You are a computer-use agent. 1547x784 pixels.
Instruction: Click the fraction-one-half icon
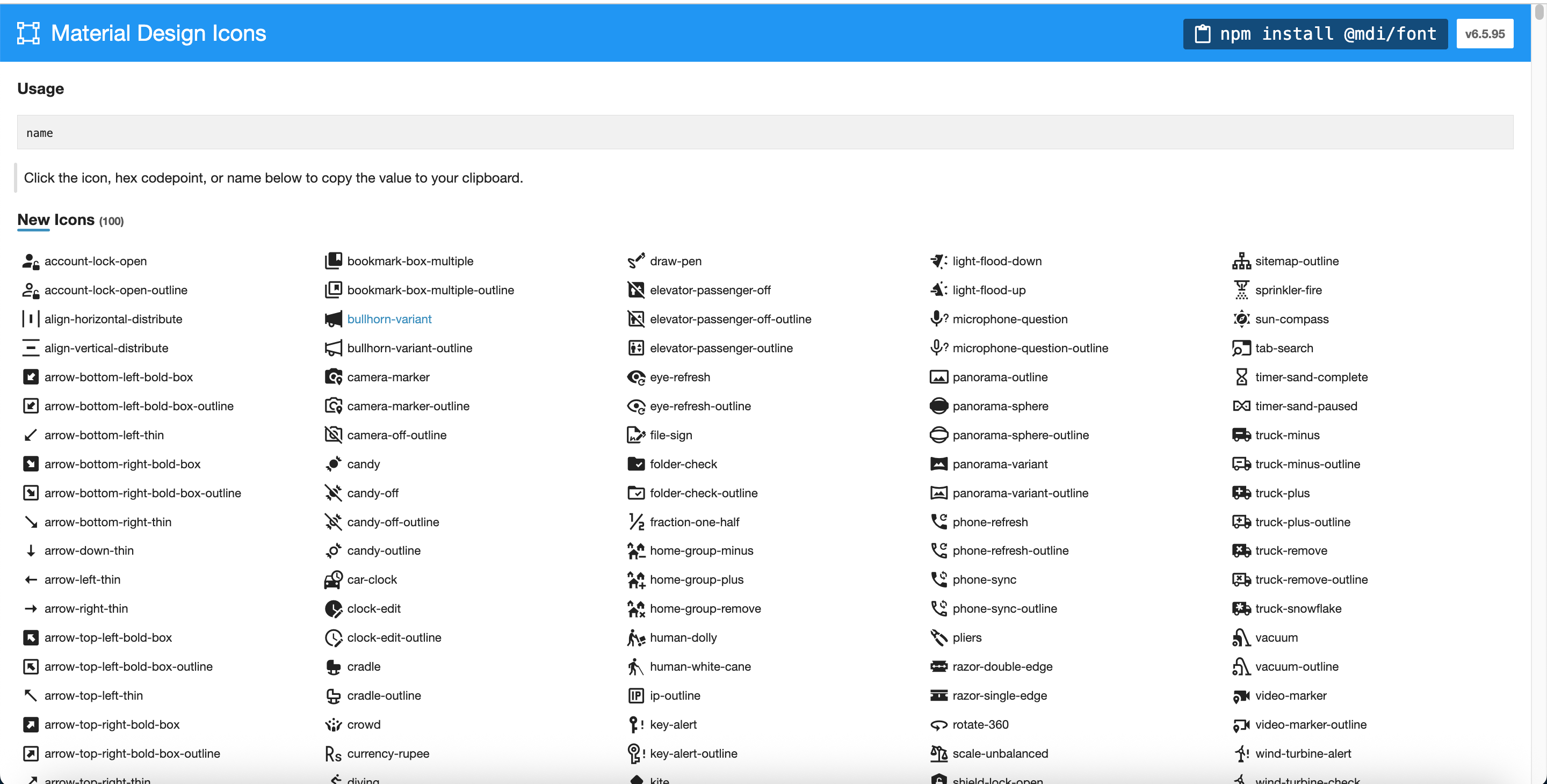pyautogui.click(x=635, y=522)
